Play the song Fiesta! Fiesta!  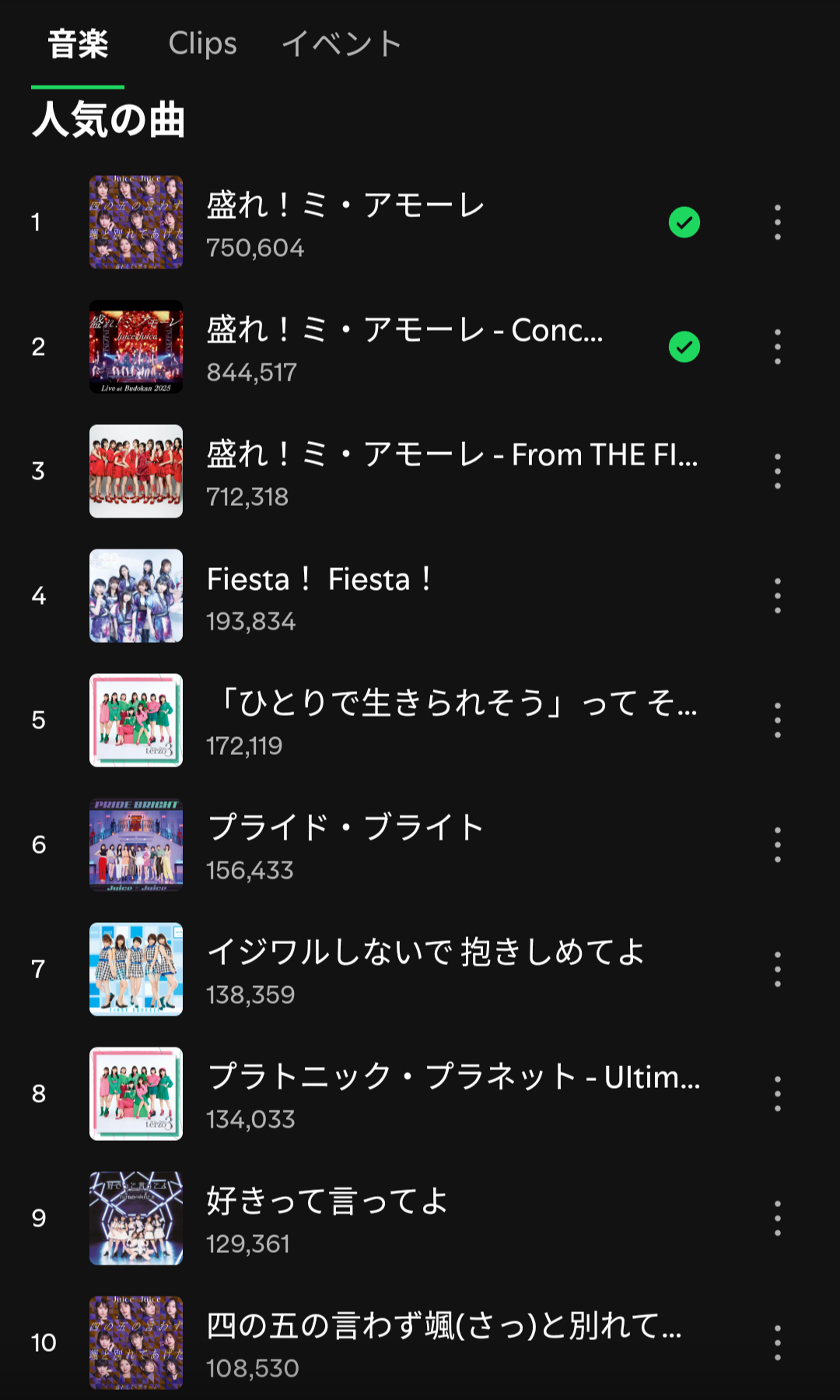(x=319, y=581)
